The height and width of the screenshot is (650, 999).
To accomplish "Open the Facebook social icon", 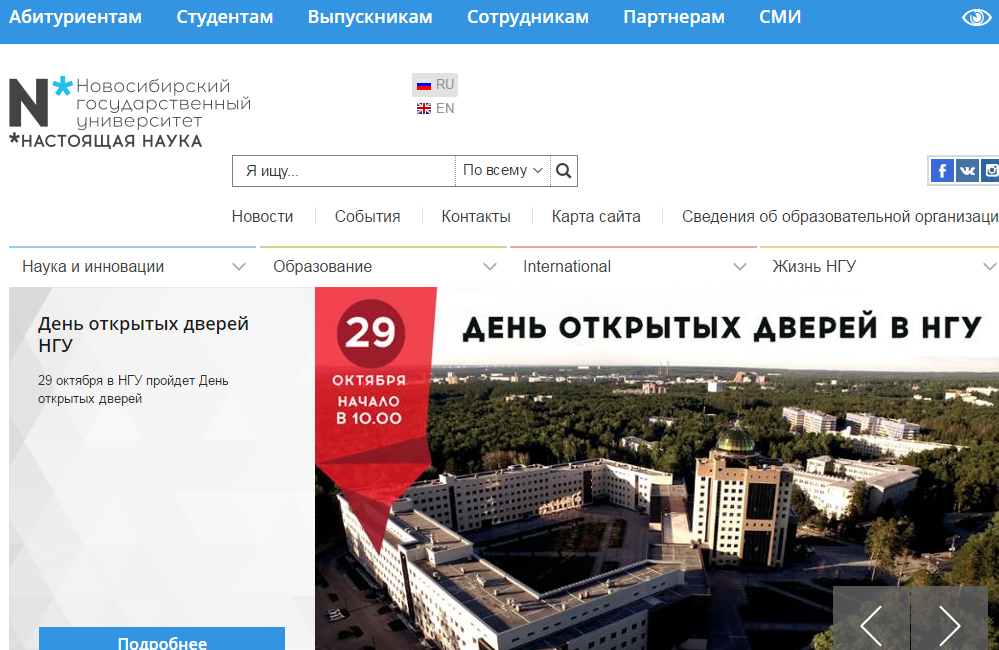I will click(x=941, y=171).
